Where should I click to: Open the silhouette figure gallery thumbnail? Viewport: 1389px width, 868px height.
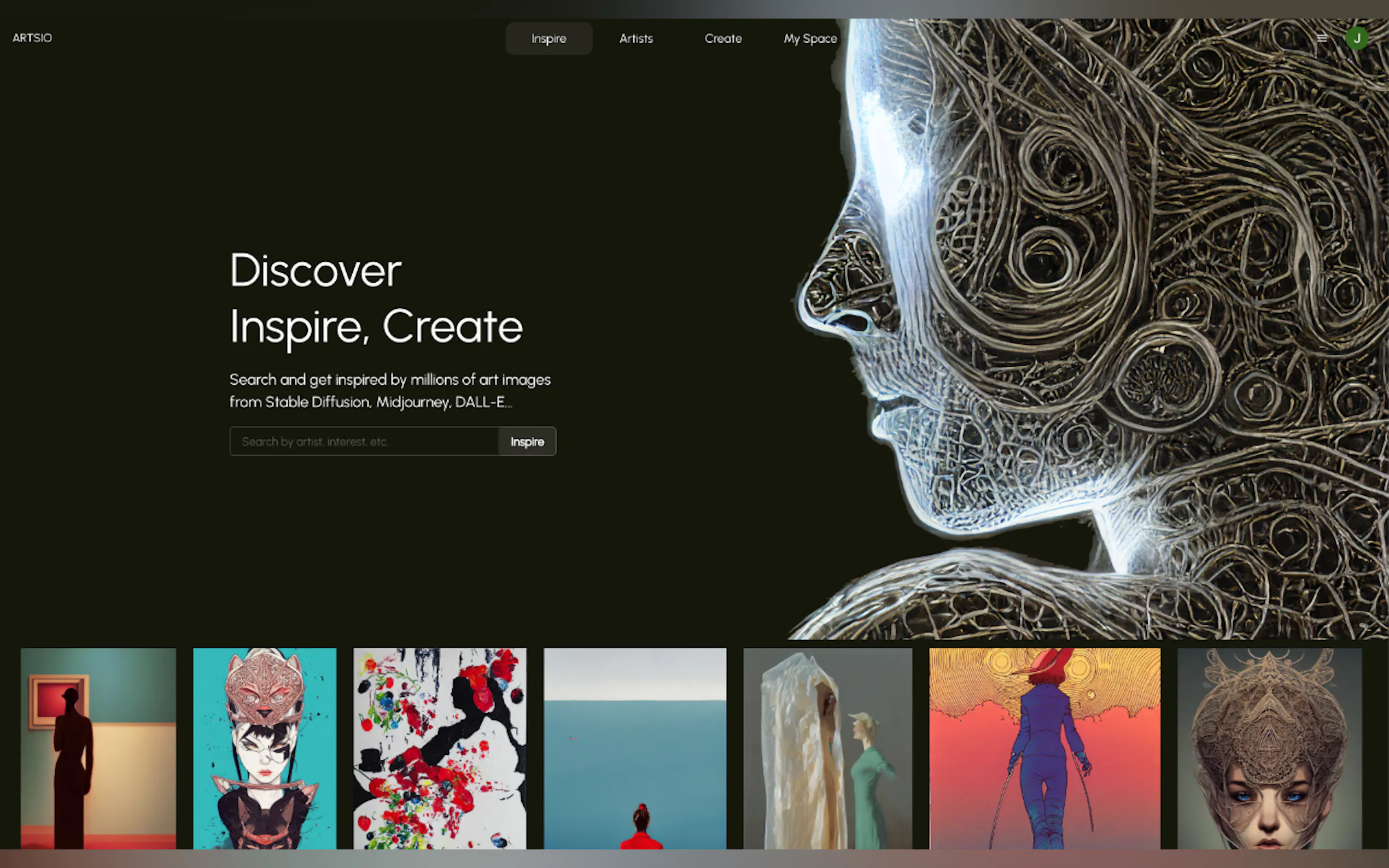click(x=98, y=748)
